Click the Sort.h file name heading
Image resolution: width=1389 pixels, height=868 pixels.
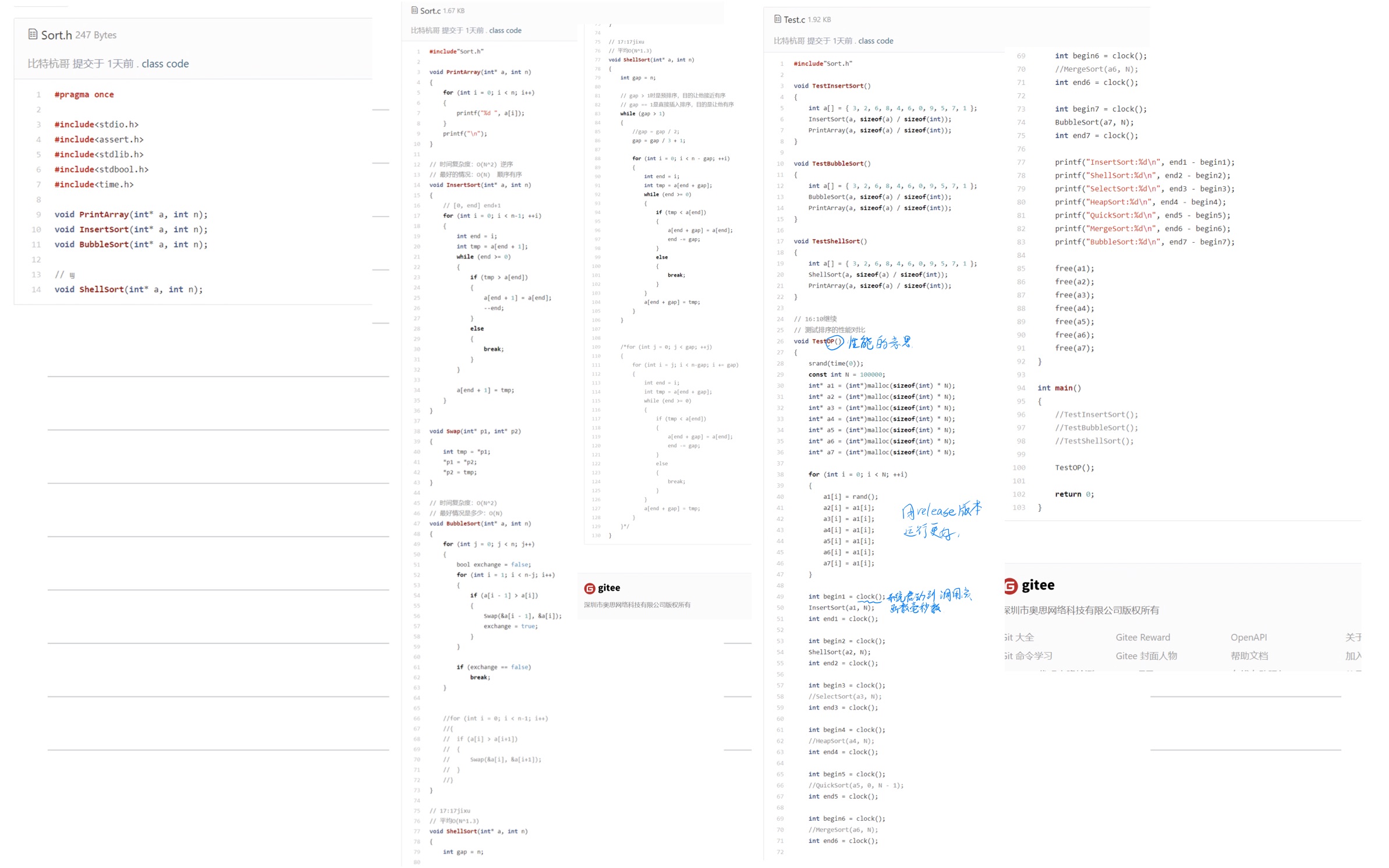click(x=56, y=35)
